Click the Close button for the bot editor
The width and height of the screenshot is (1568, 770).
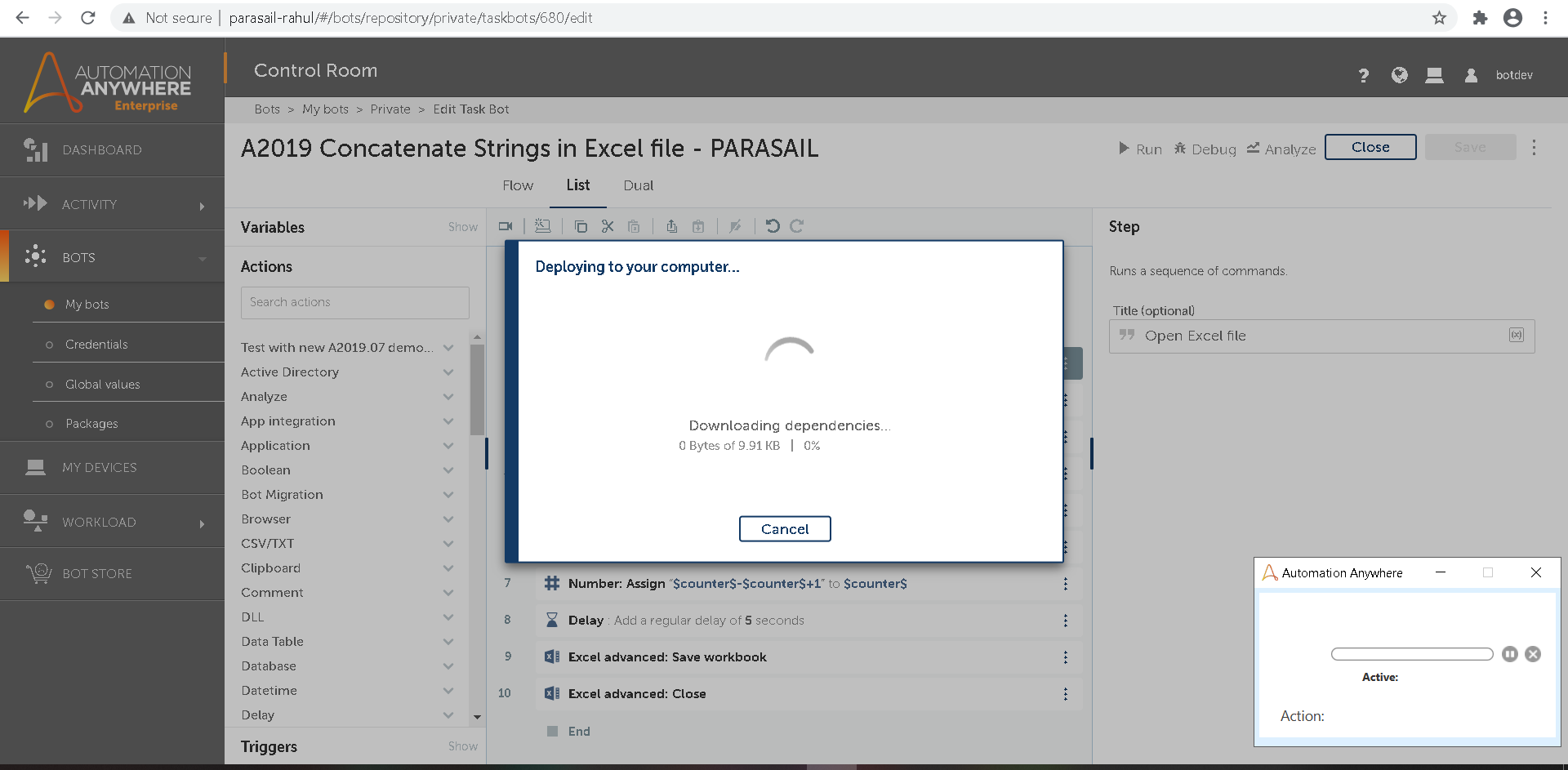[x=1370, y=147]
